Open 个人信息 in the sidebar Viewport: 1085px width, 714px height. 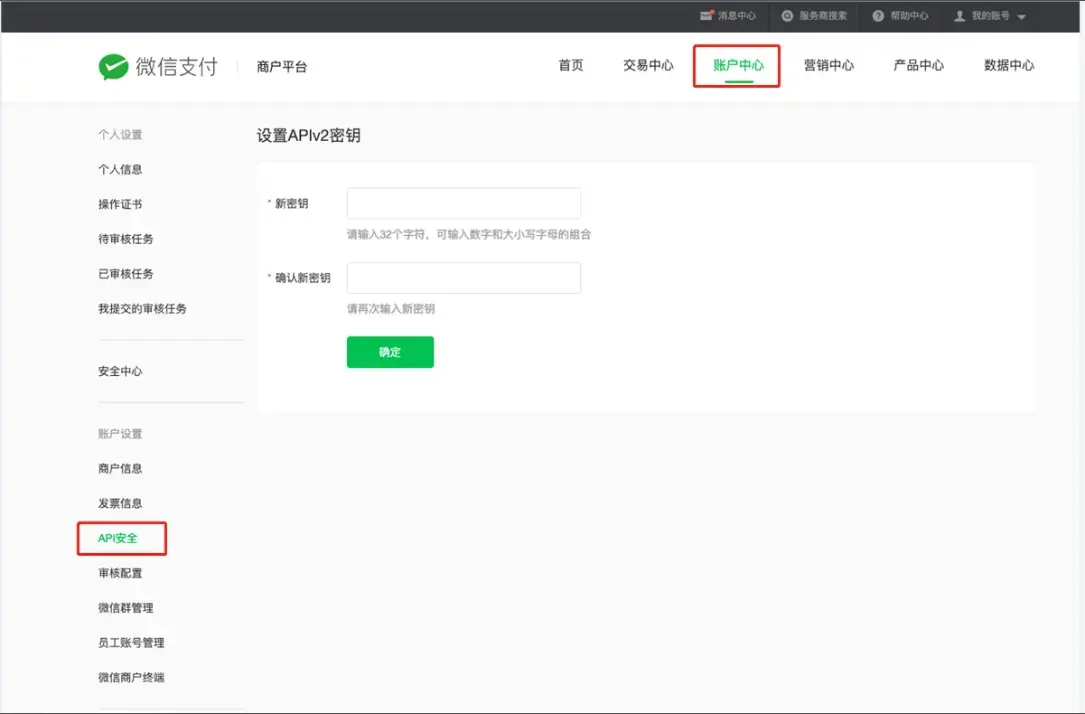(x=120, y=169)
